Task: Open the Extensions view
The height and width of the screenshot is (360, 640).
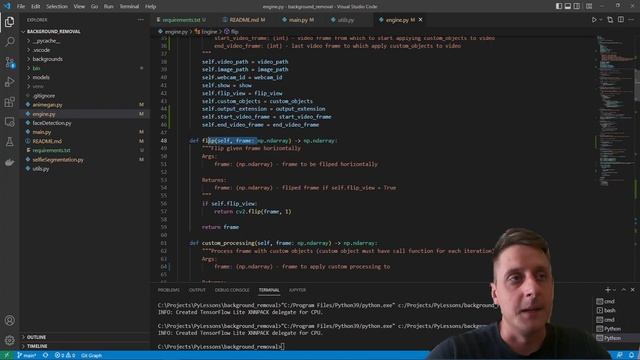Action: (x=9, y=102)
